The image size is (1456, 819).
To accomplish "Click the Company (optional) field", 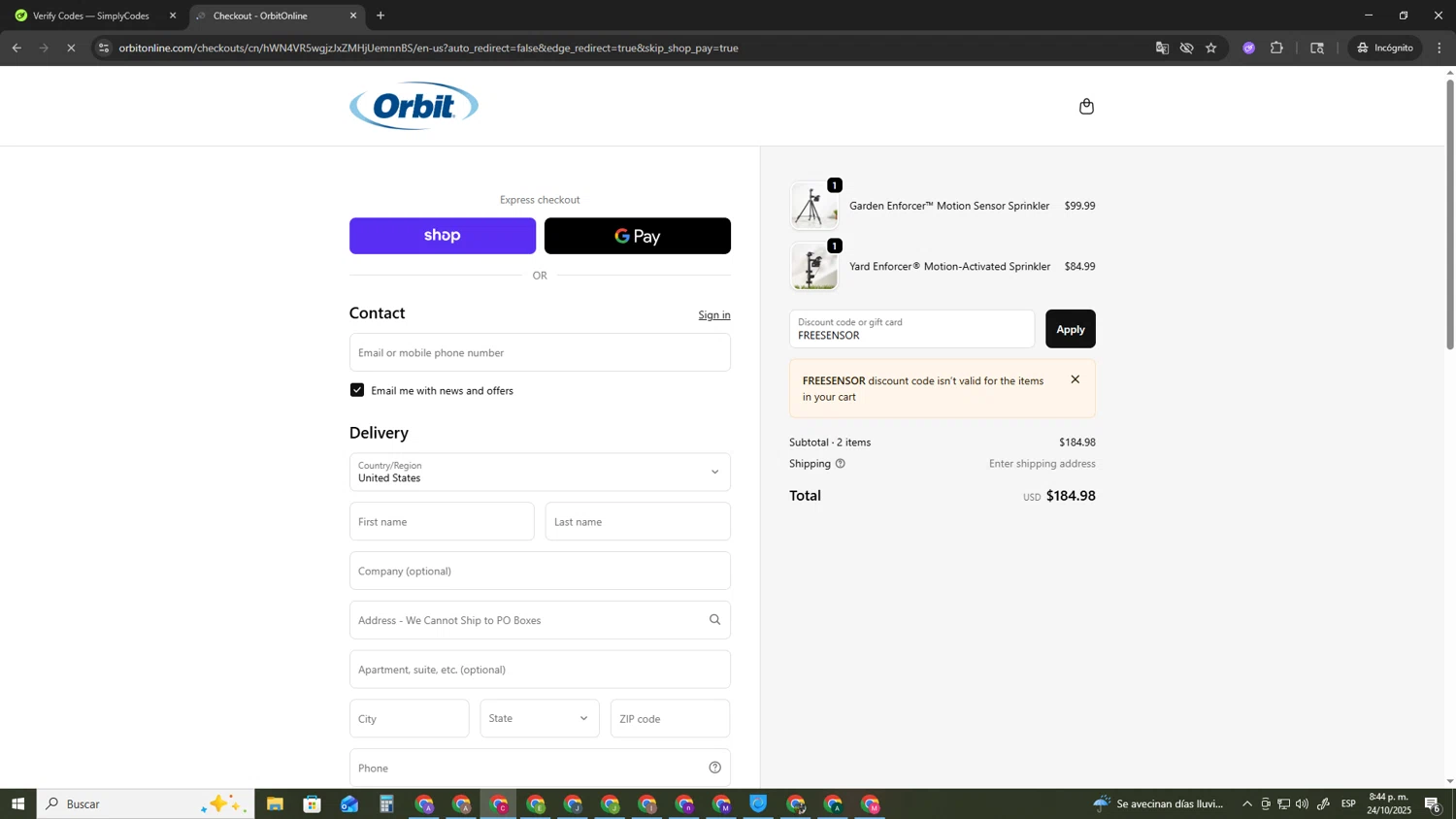I will (540, 571).
